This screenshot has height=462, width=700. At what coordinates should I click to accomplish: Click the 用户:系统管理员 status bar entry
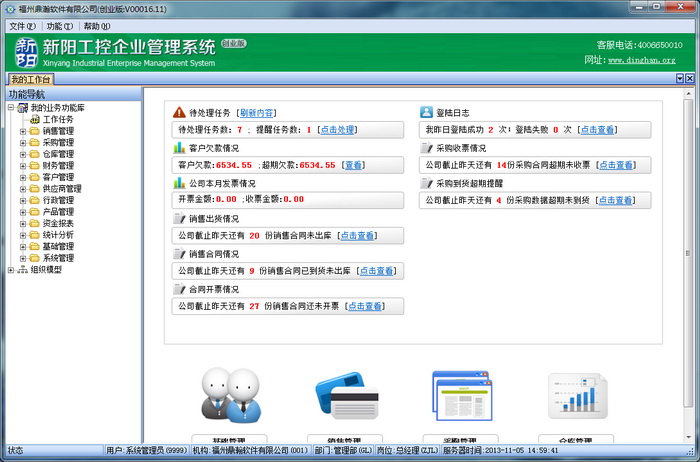[146, 450]
